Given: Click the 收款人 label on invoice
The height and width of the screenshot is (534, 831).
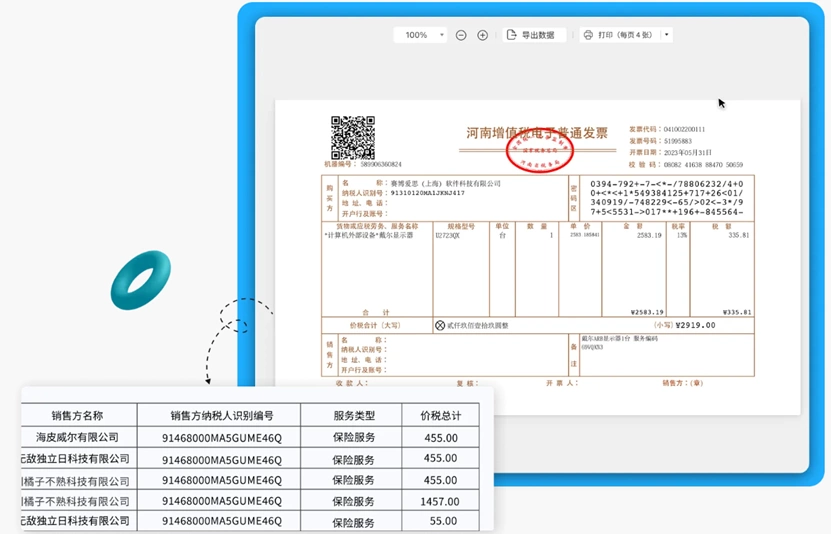Looking at the screenshot, I should 351,383.
